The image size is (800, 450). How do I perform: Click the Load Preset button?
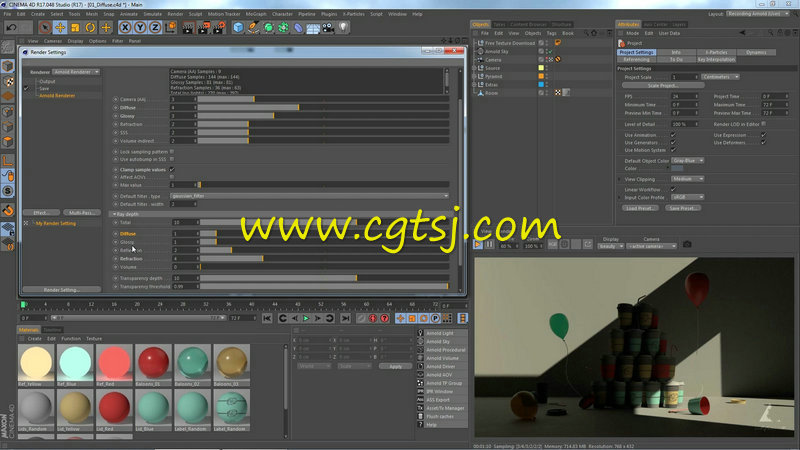click(640, 208)
